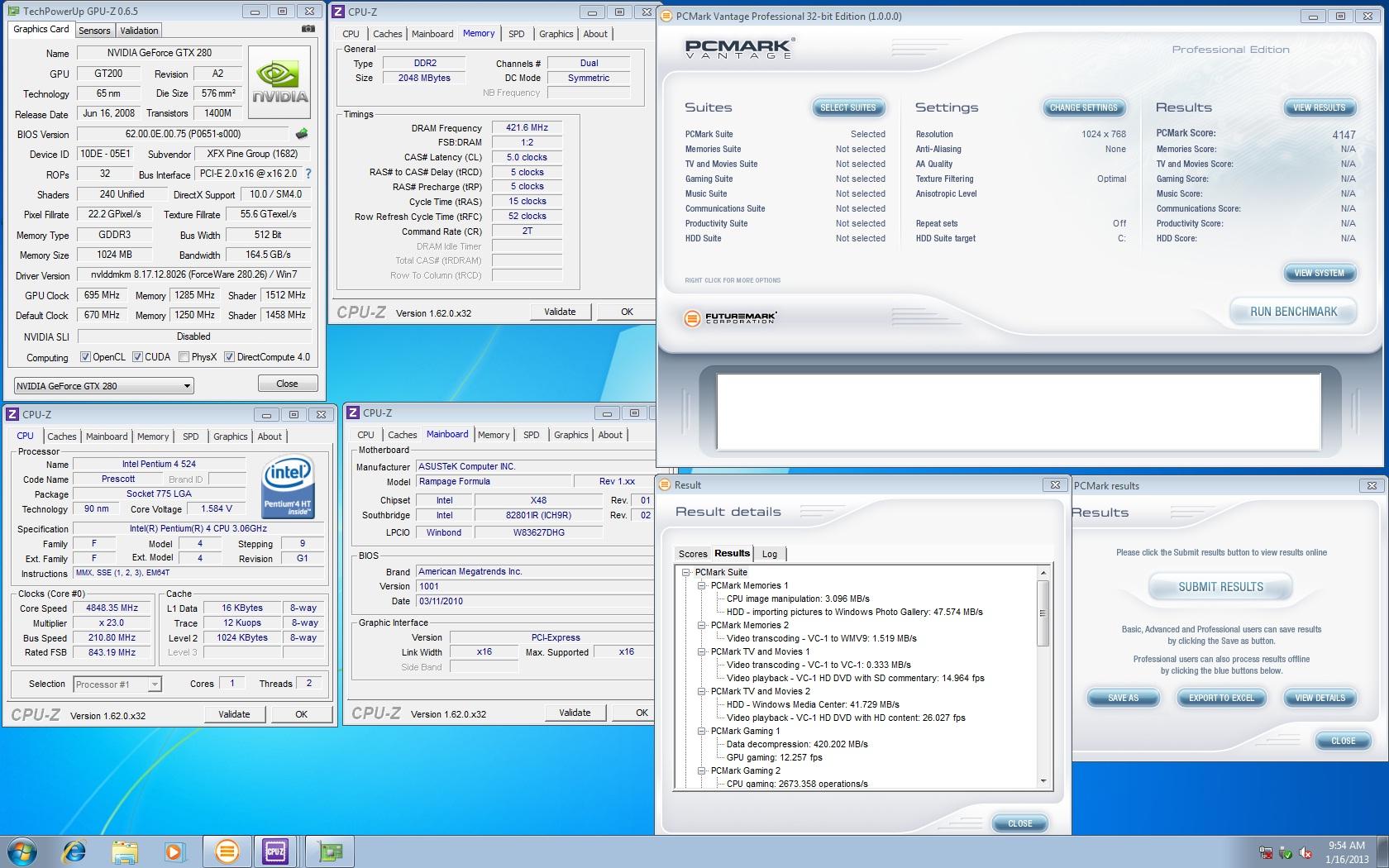1389x868 pixels.
Task: Click the HDD Suite row in Suites list
Action: click(x=785, y=238)
